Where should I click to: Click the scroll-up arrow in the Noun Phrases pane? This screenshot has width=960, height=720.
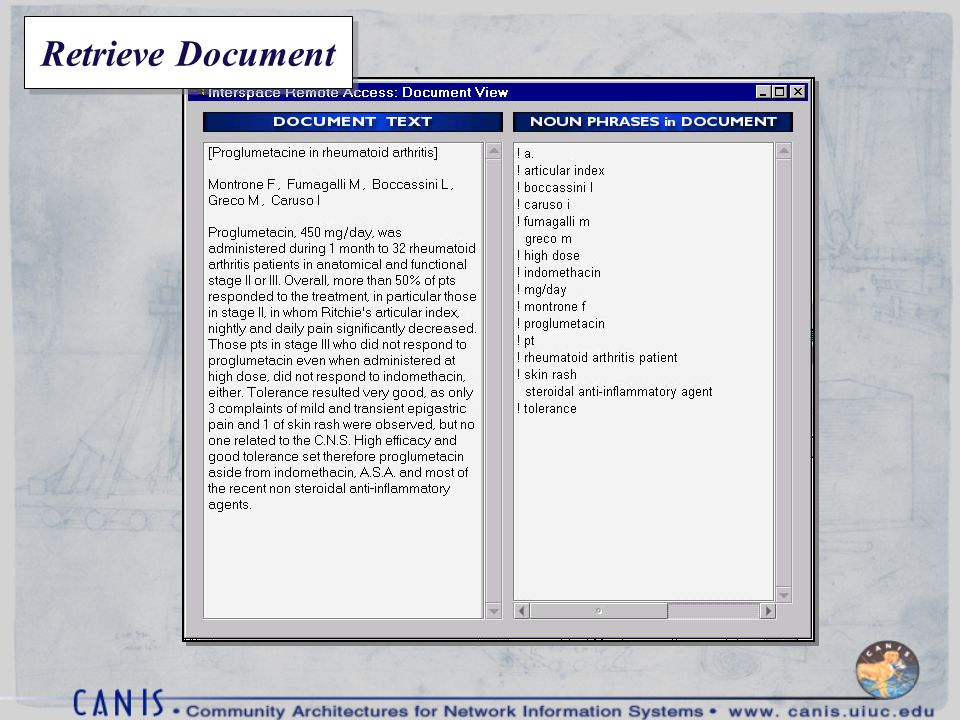pyautogui.click(x=784, y=151)
